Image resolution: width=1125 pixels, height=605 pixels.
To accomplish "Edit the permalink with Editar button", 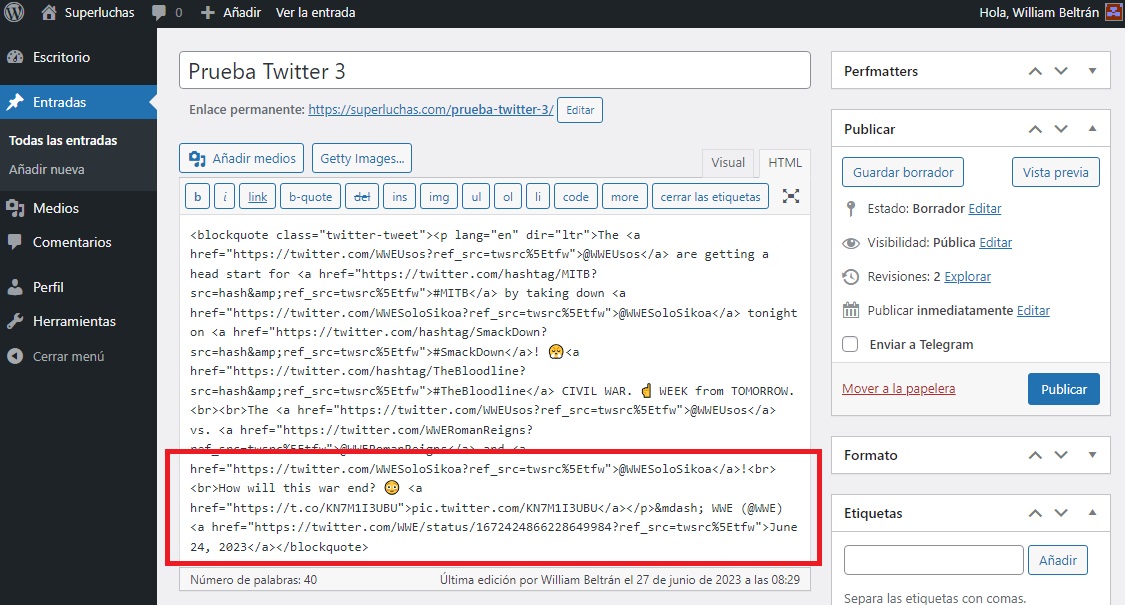I will (580, 110).
